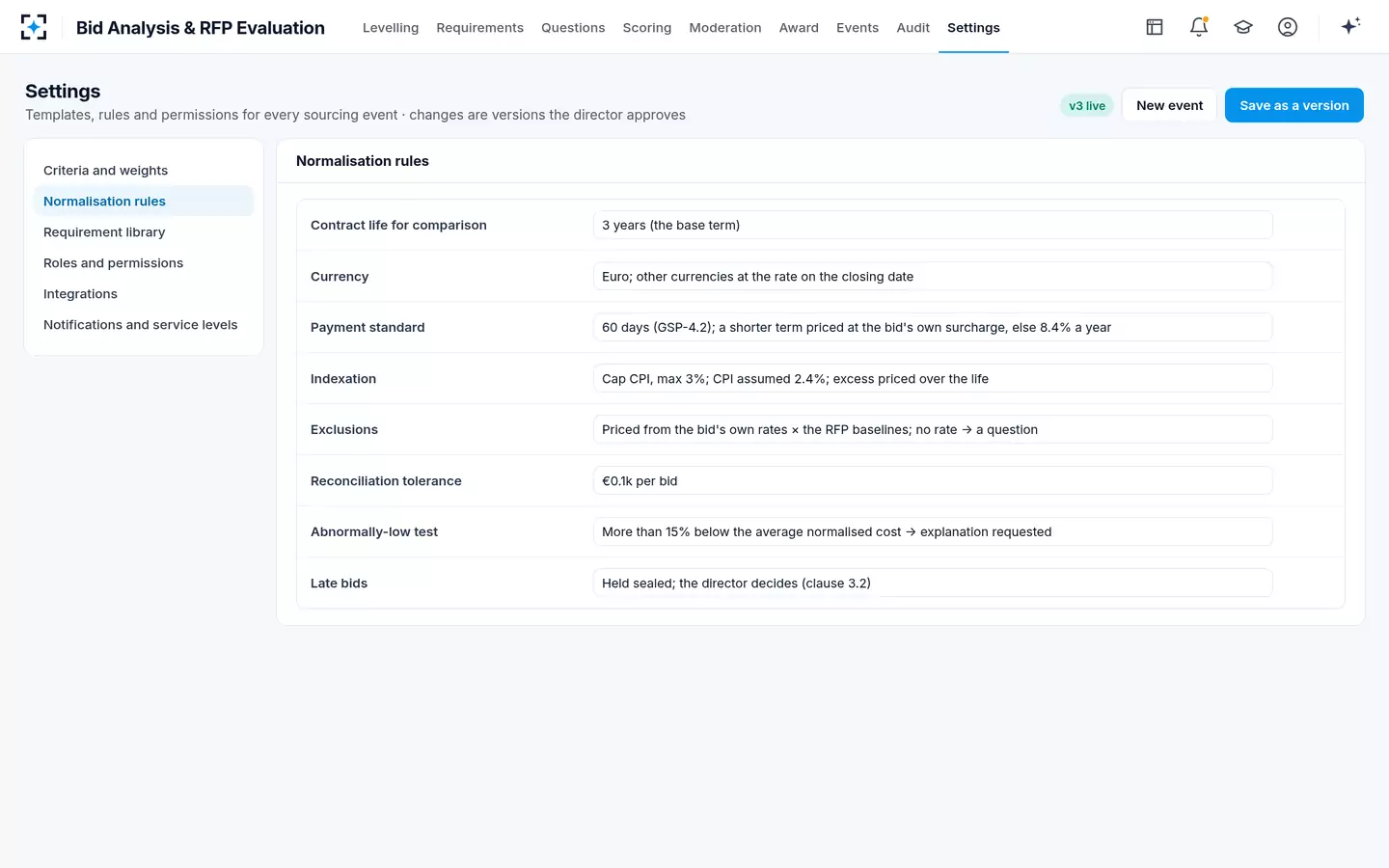Image resolution: width=1389 pixels, height=868 pixels.
Task: Click the 'Payment standard' row label
Action: click(x=368, y=328)
